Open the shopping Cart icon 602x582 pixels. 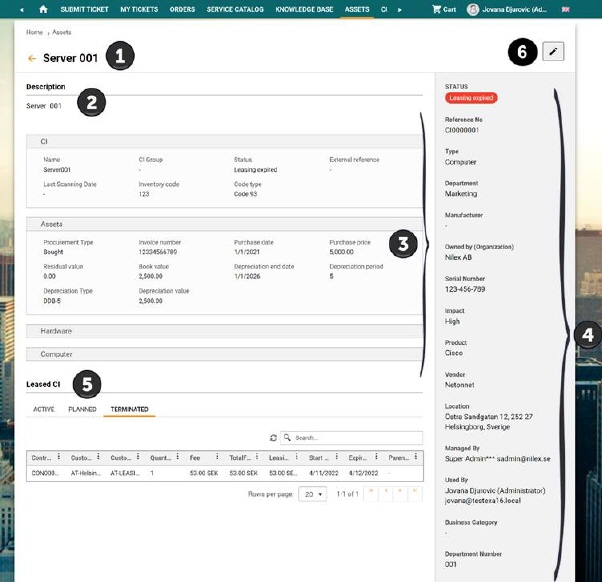(x=437, y=9)
